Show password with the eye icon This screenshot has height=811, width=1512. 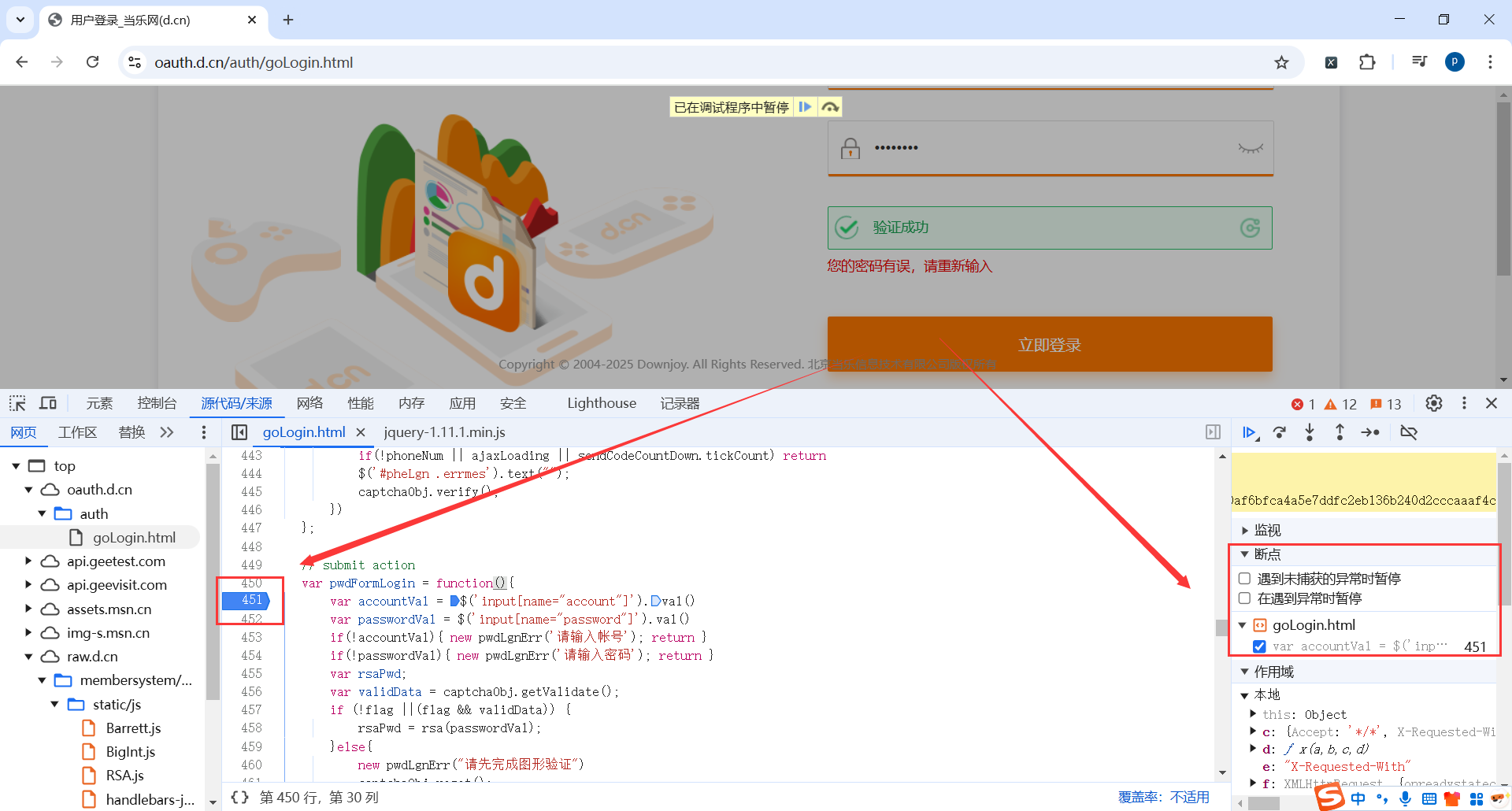click(1250, 148)
